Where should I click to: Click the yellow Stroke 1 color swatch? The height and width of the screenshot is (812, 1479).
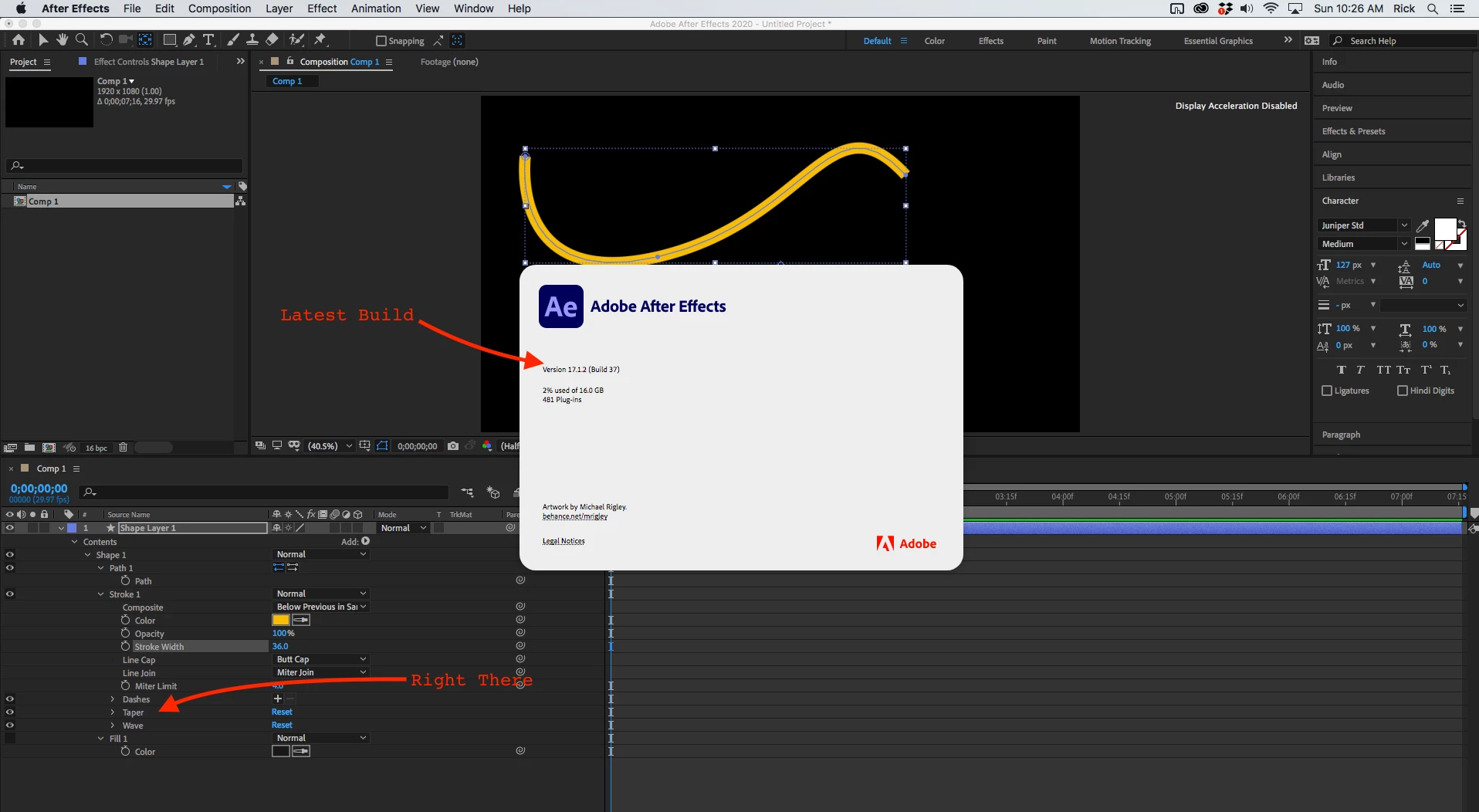[x=281, y=621]
